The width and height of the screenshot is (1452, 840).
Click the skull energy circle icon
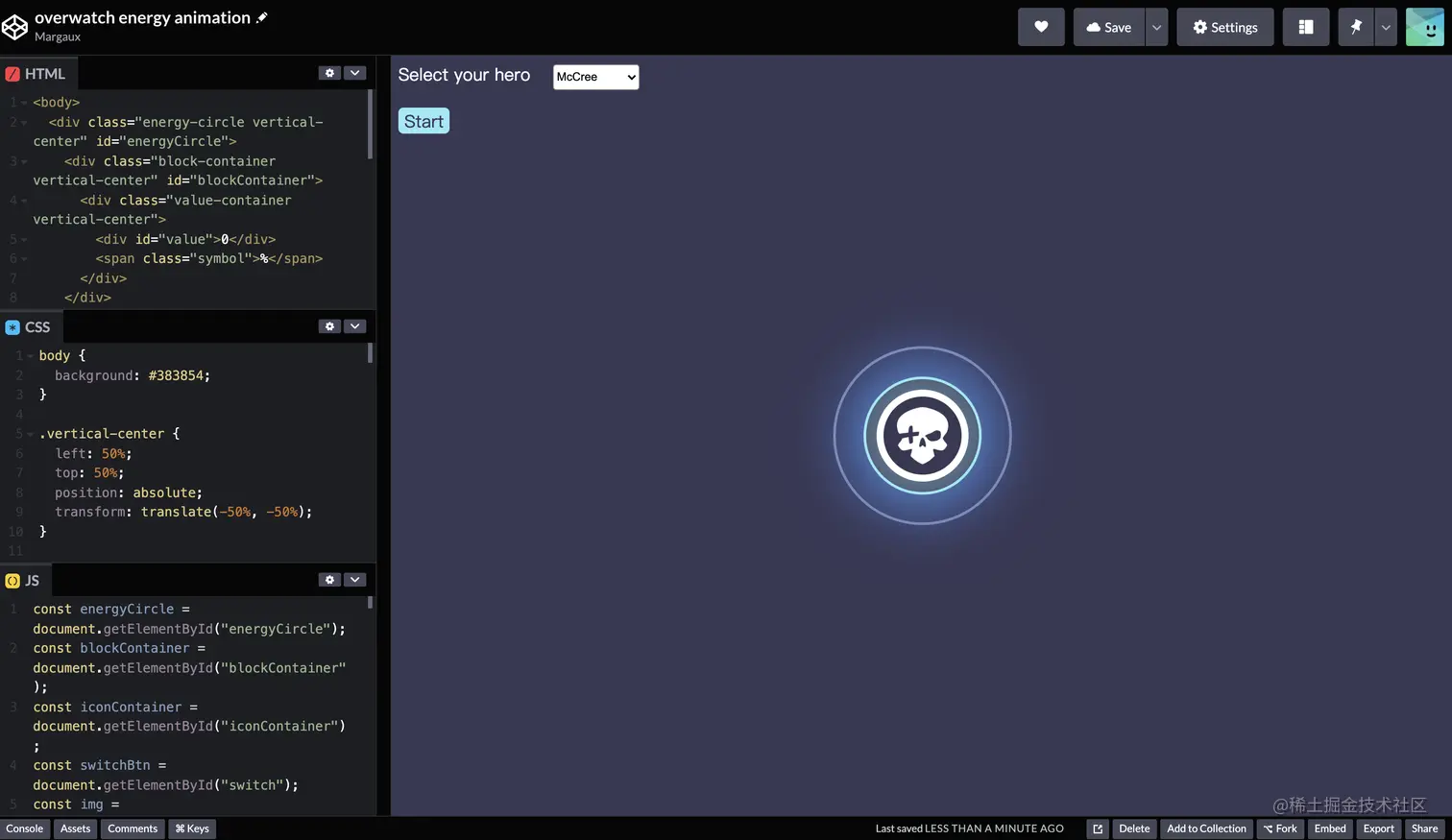point(922,436)
